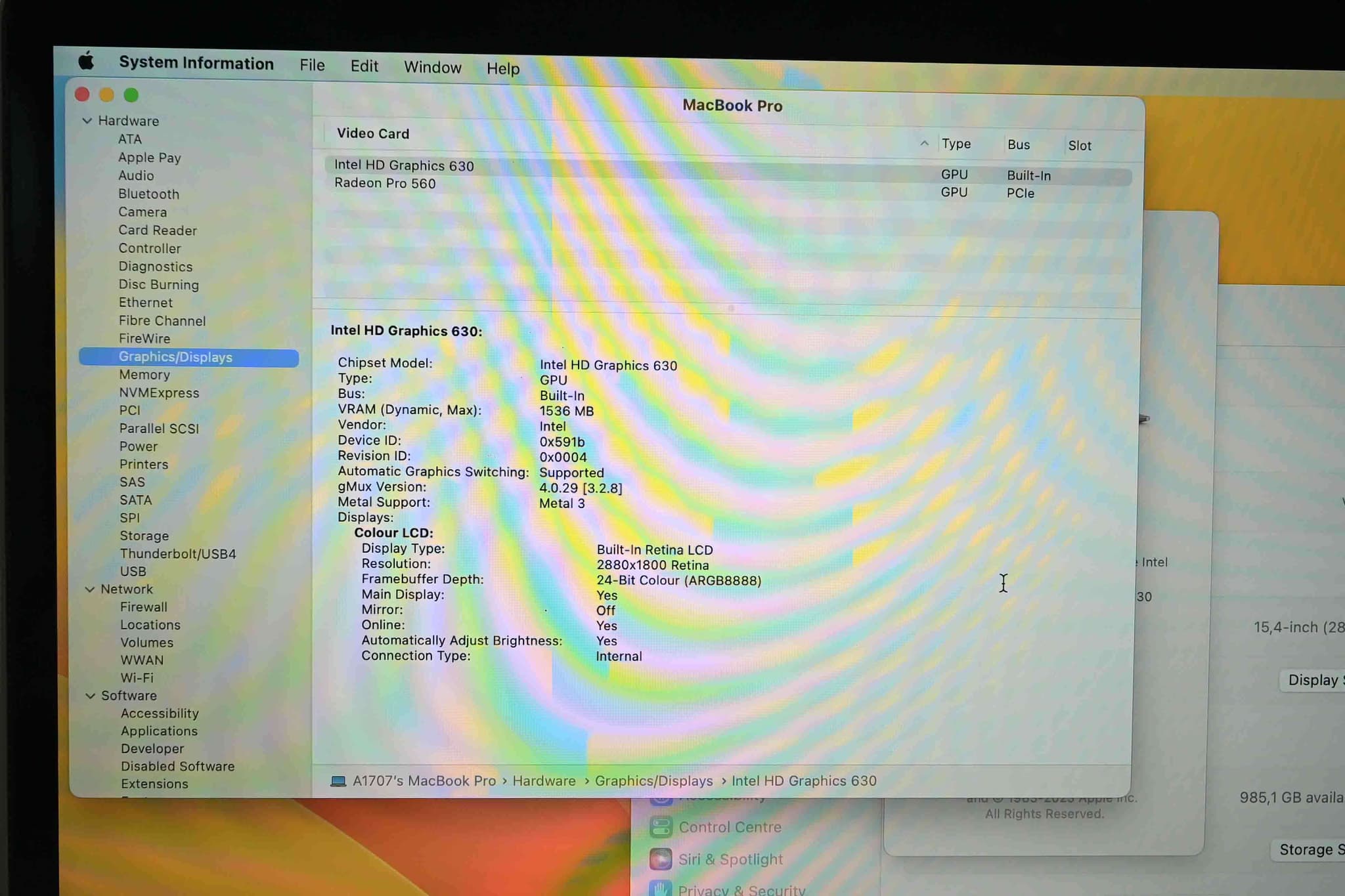Select SATA in the sidebar
The width and height of the screenshot is (1345, 896).
136,500
